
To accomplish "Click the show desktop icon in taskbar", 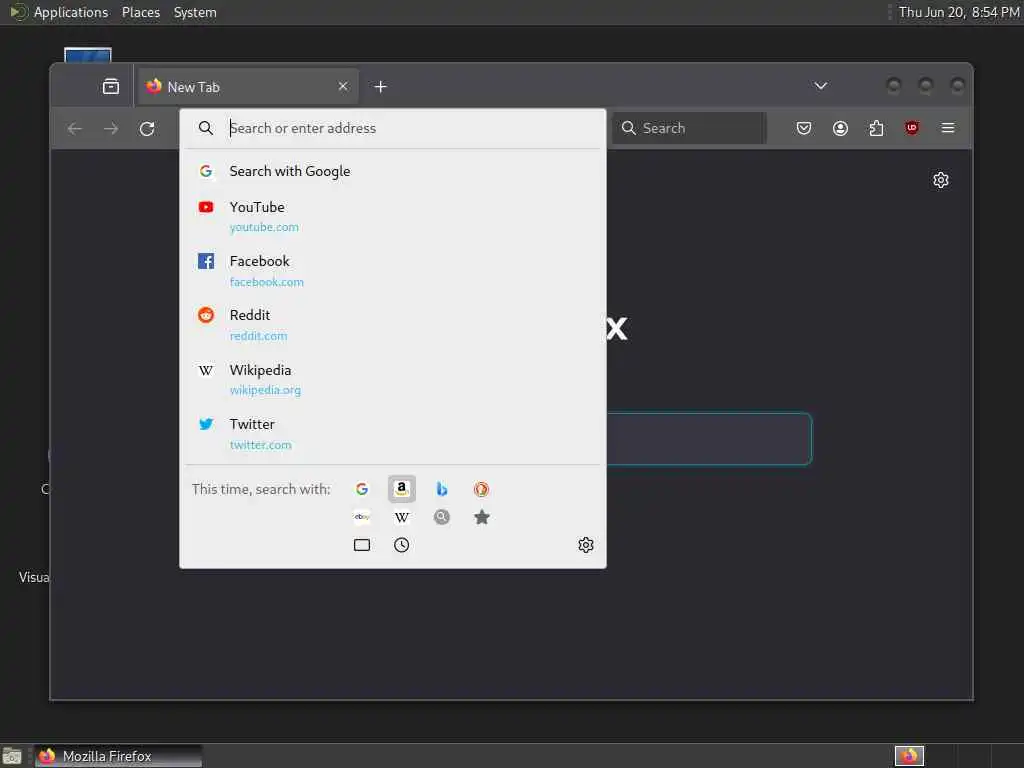I will 12,756.
